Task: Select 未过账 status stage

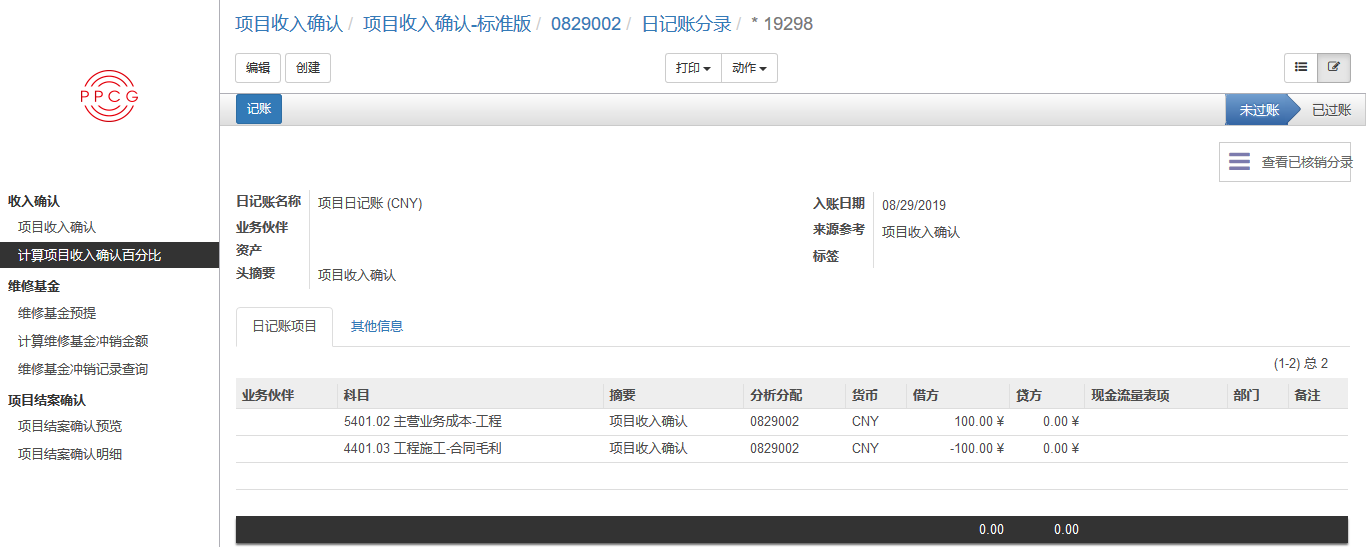Action: pyautogui.click(x=1258, y=110)
